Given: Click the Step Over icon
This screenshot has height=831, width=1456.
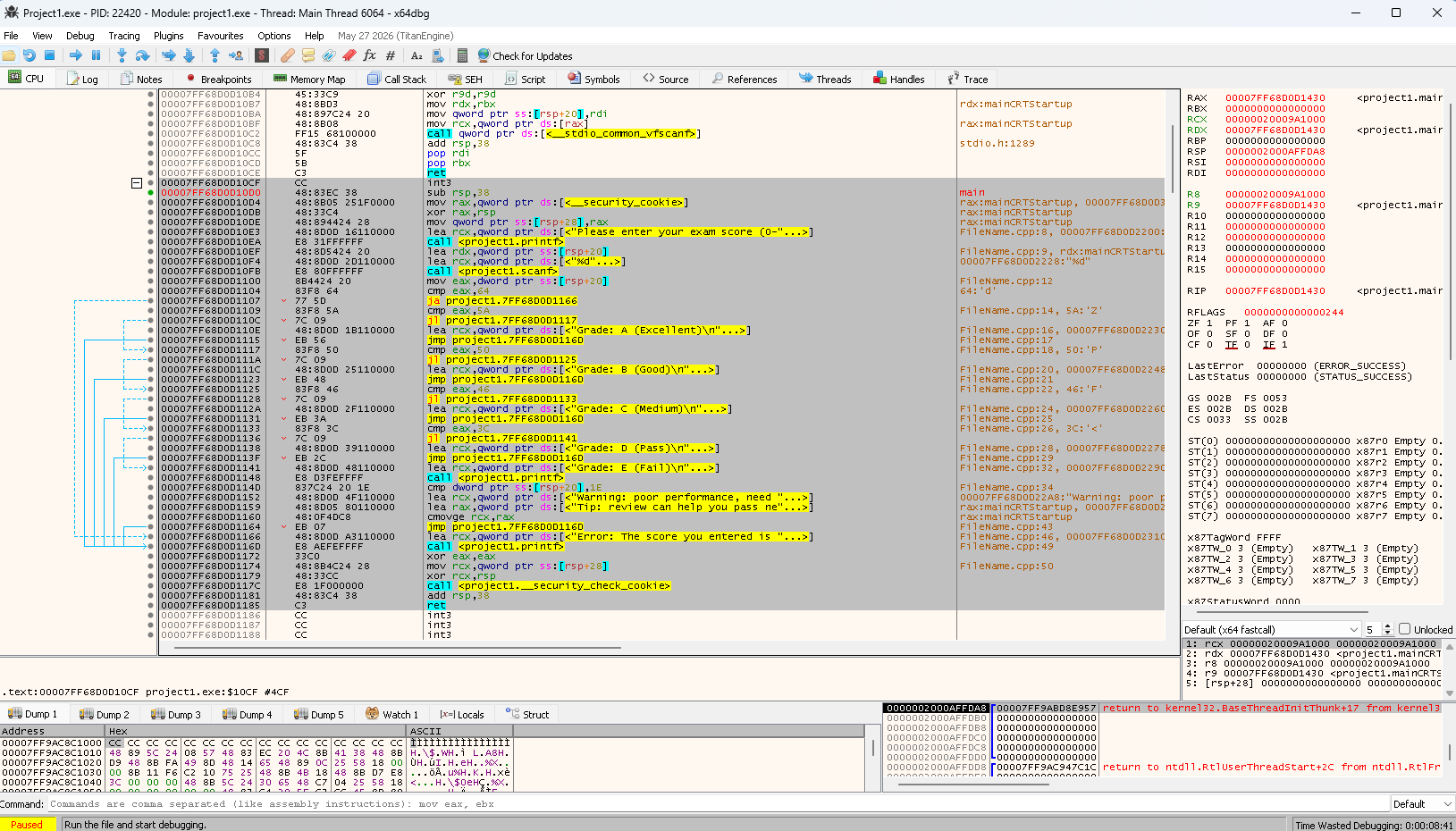Looking at the screenshot, I should pos(142,55).
